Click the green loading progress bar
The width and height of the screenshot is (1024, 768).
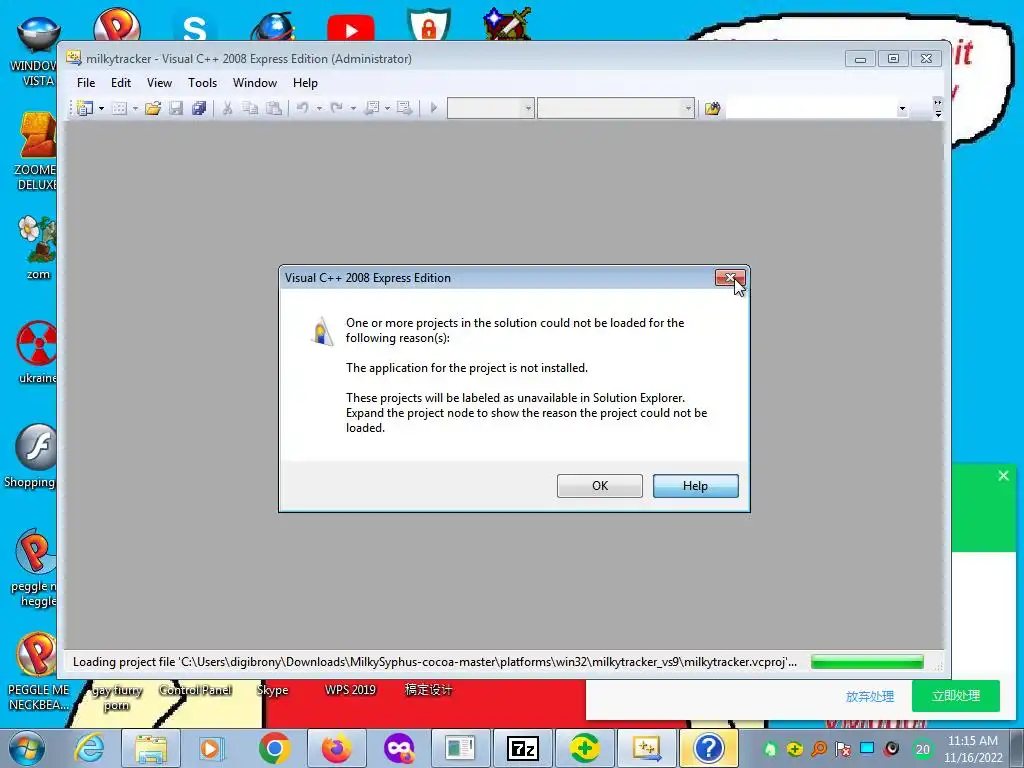click(867, 662)
